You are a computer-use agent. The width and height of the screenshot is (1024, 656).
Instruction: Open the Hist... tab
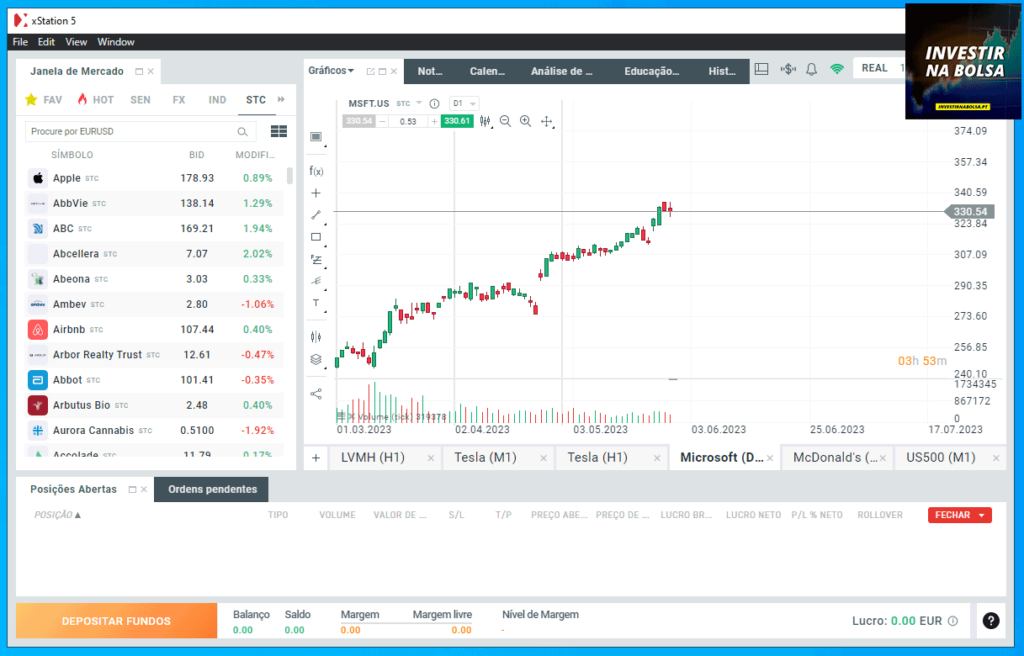[x=722, y=71]
